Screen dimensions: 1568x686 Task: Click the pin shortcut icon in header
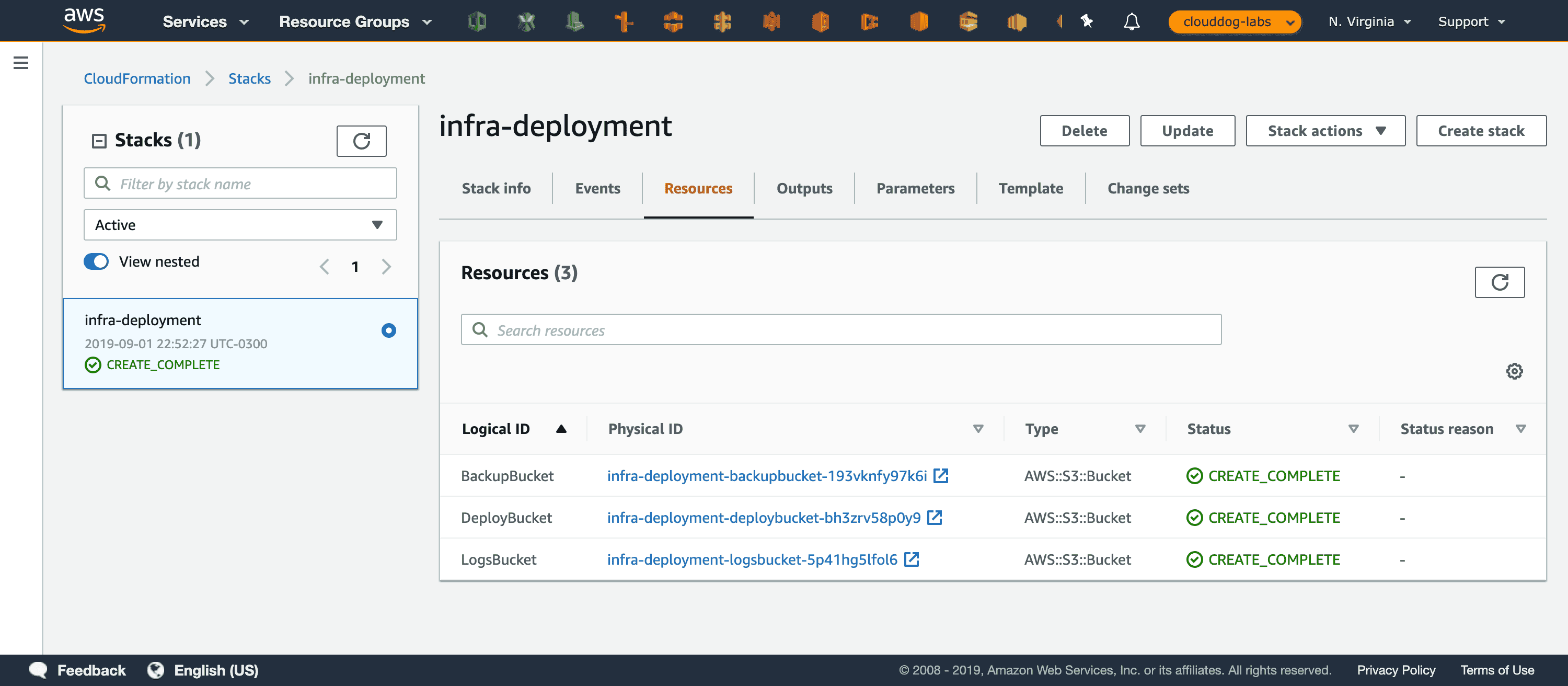tap(1087, 22)
